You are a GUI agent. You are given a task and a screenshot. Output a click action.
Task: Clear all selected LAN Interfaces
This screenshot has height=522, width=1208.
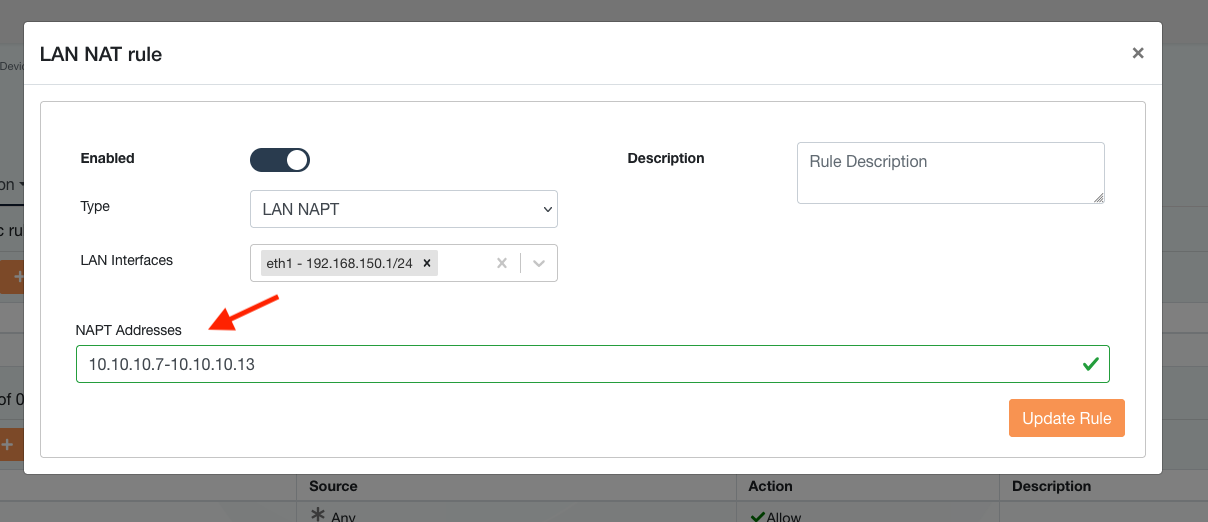click(502, 264)
